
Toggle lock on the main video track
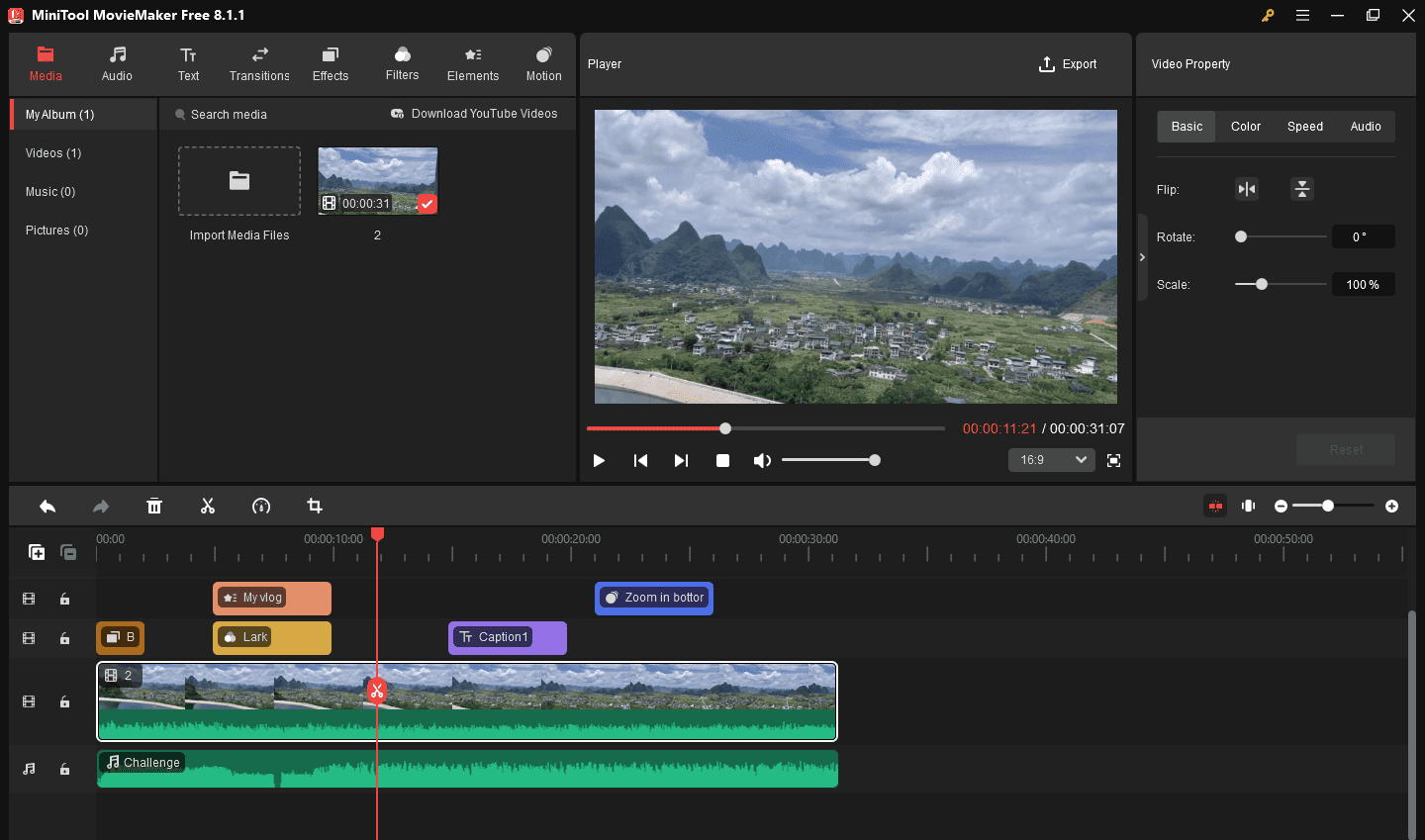(64, 701)
